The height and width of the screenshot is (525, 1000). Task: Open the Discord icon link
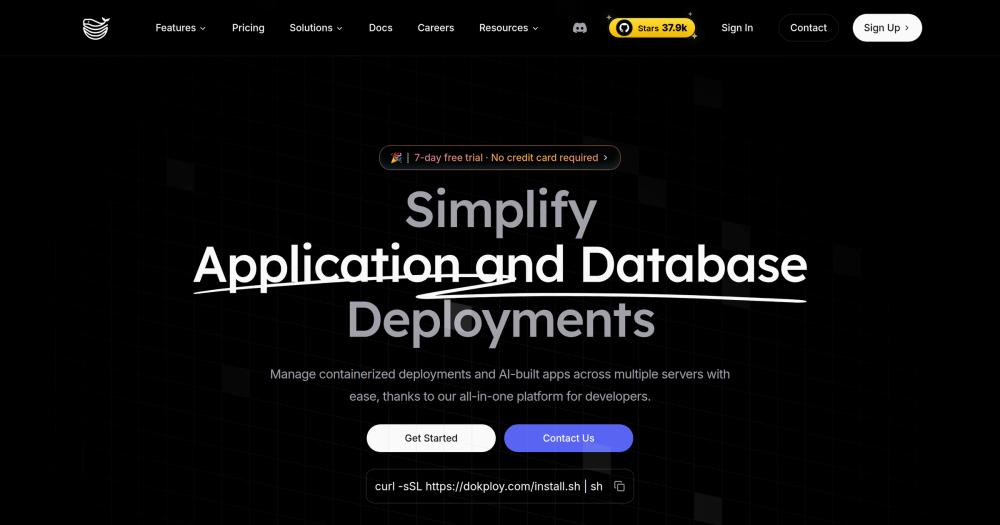coord(580,28)
